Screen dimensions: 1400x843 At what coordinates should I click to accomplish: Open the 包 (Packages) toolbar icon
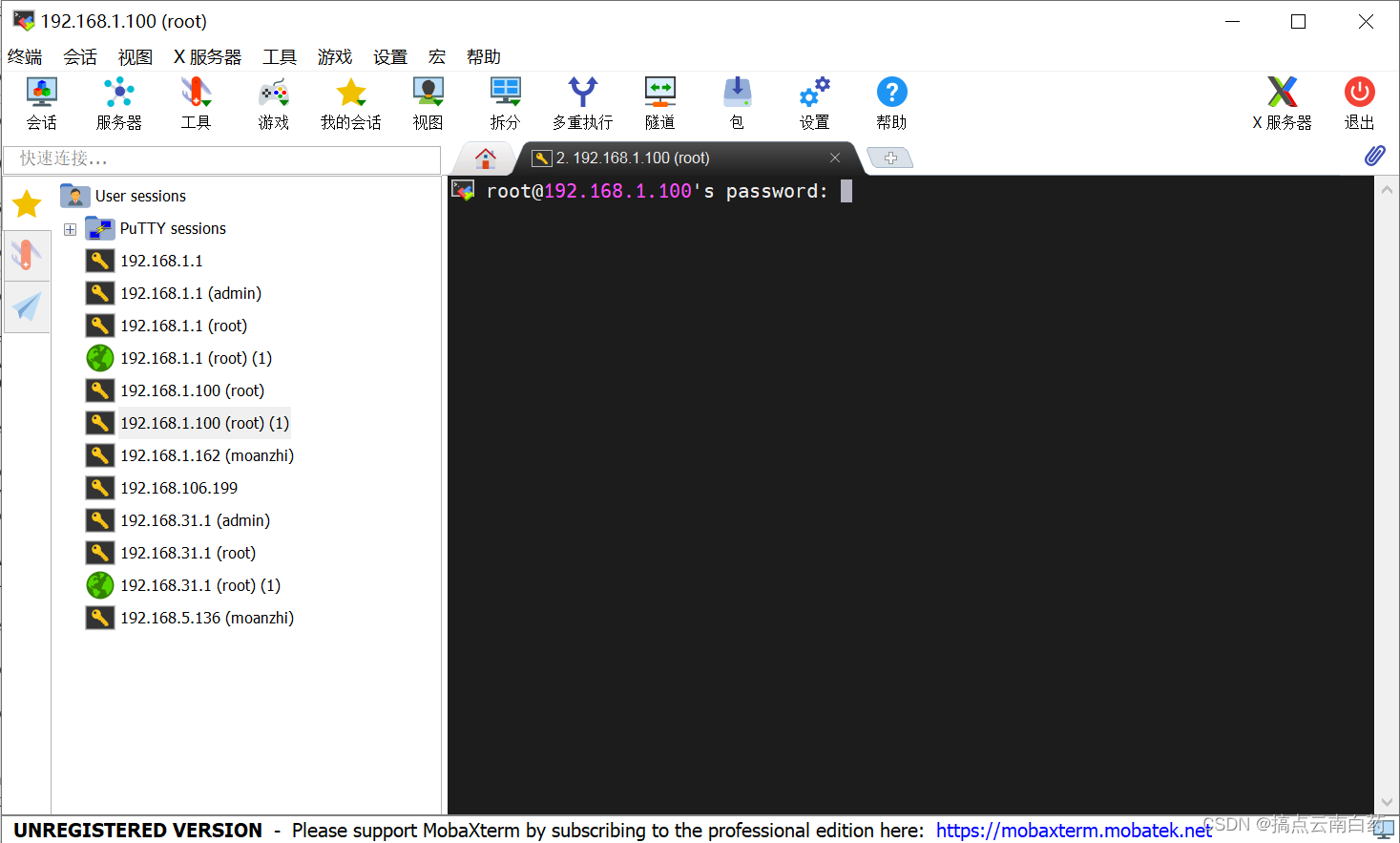pyautogui.click(x=737, y=103)
